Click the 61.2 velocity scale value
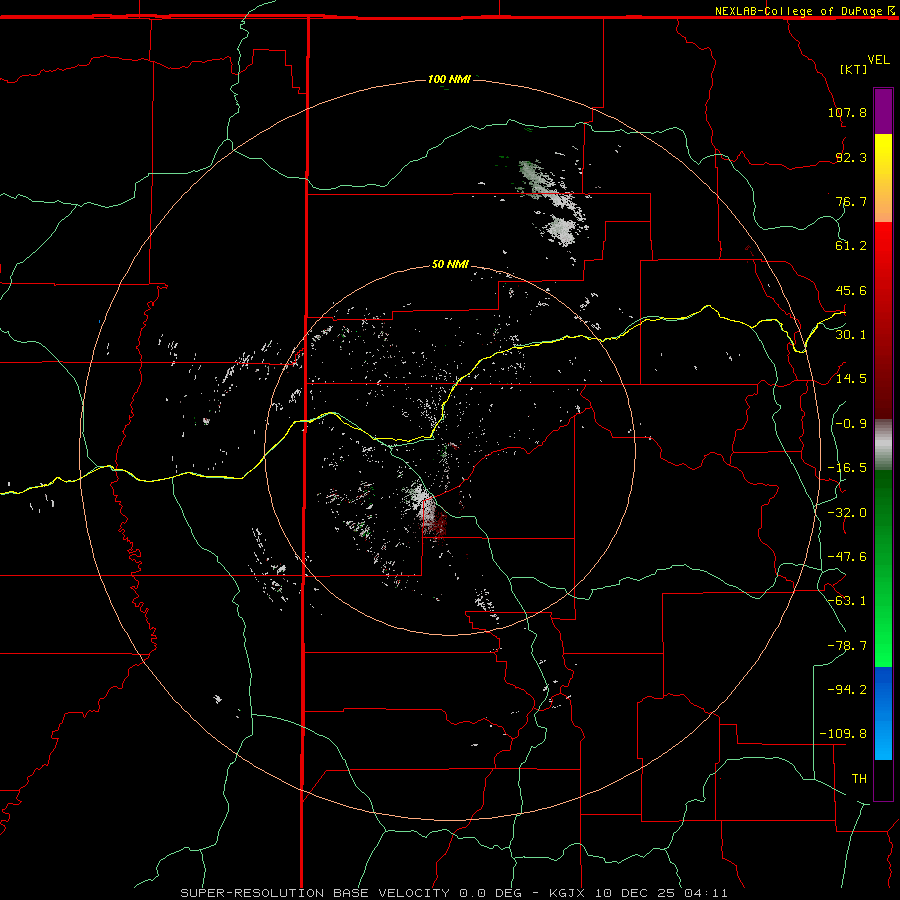The width and height of the screenshot is (900, 900). pyautogui.click(x=851, y=246)
